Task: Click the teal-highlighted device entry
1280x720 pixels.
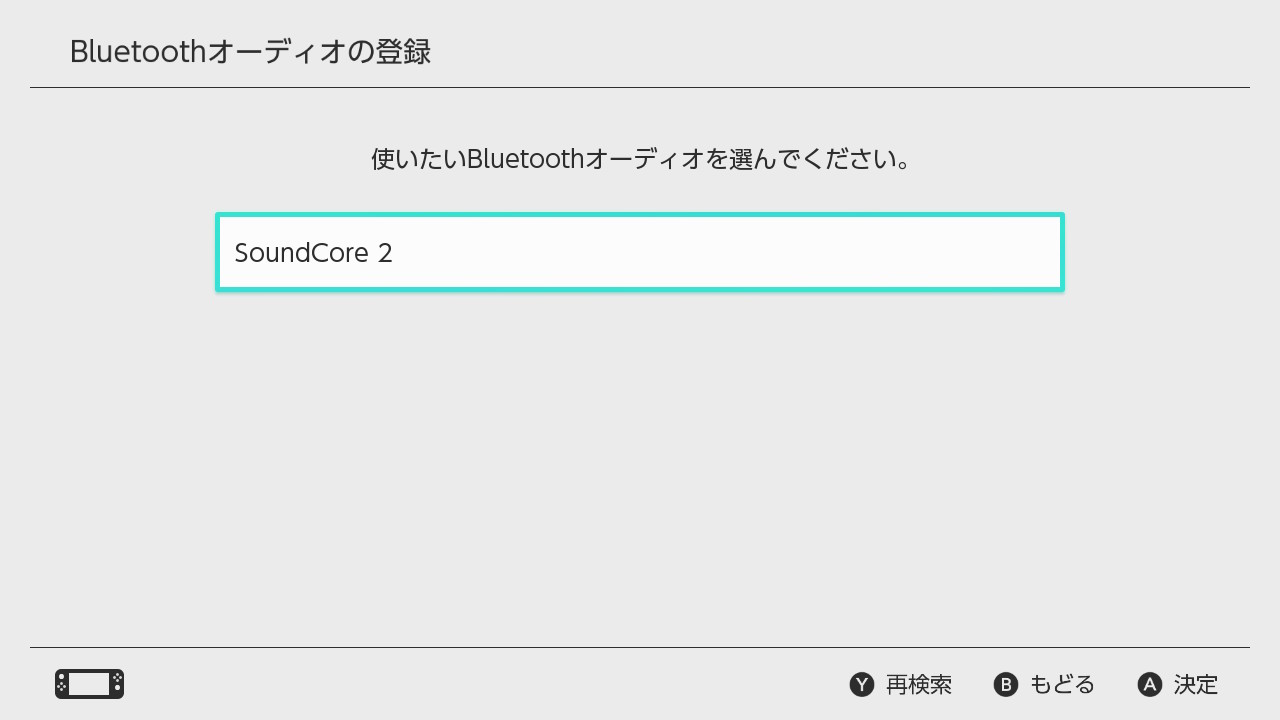Action: pos(640,252)
